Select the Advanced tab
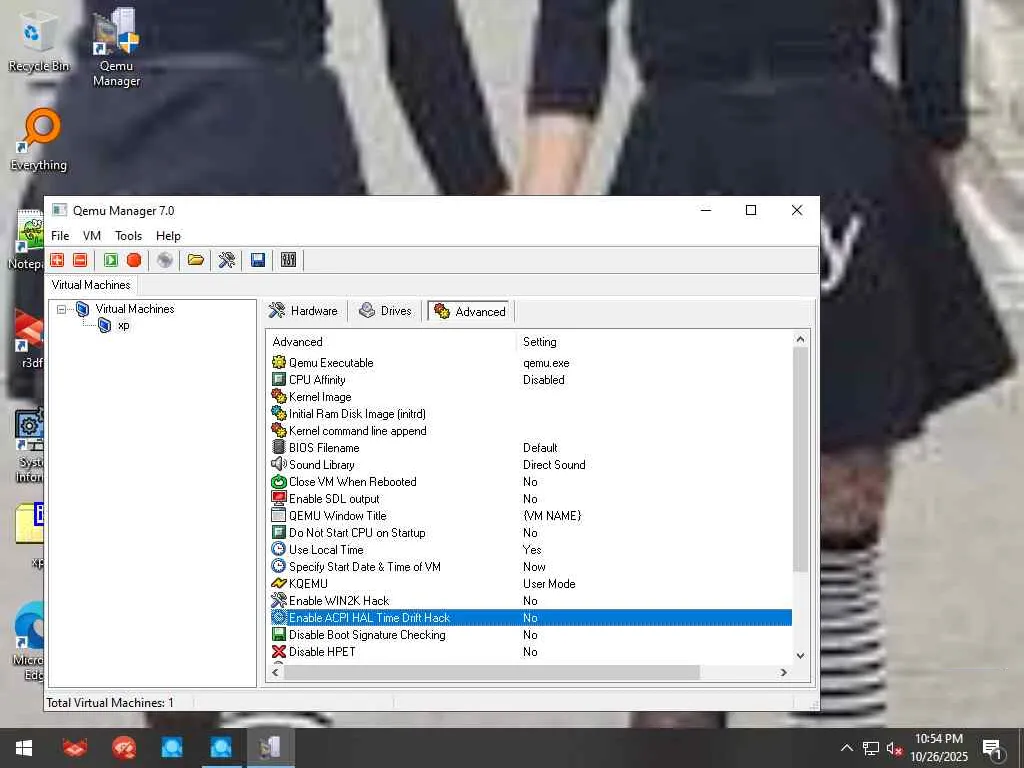 coord(470,312)
